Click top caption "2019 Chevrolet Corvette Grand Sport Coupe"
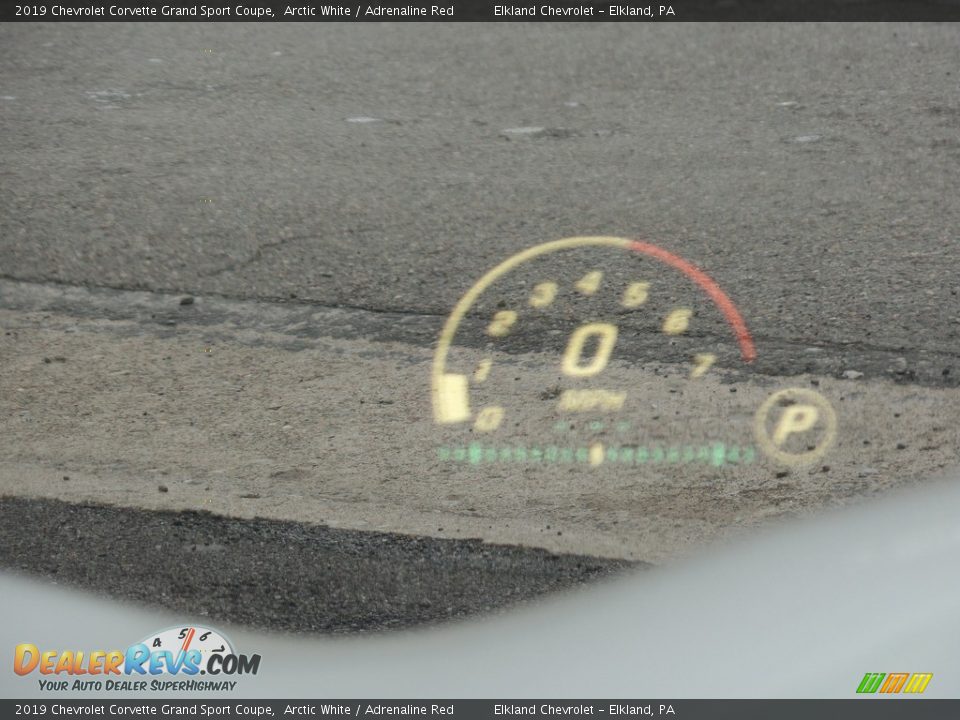Screen dimensions: 960x720 [x=144, y=11]
